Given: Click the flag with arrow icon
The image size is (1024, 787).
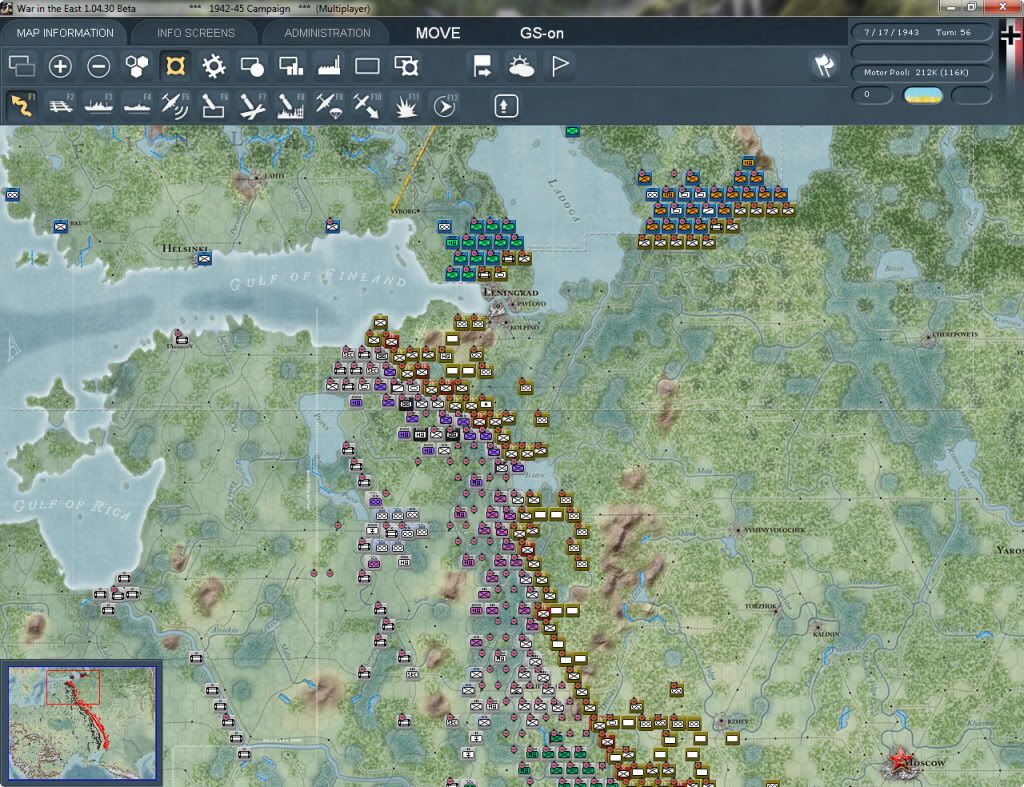Looking at the screenshot, I should pos(482,66).
